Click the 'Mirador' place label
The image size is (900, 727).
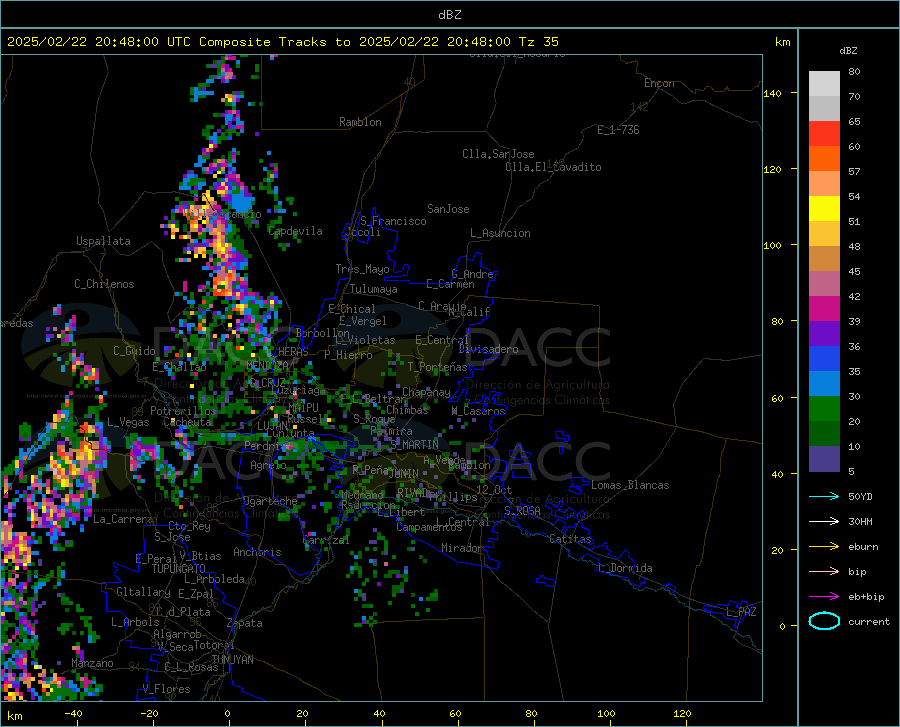pyautogui.click(x=461, y=549)
